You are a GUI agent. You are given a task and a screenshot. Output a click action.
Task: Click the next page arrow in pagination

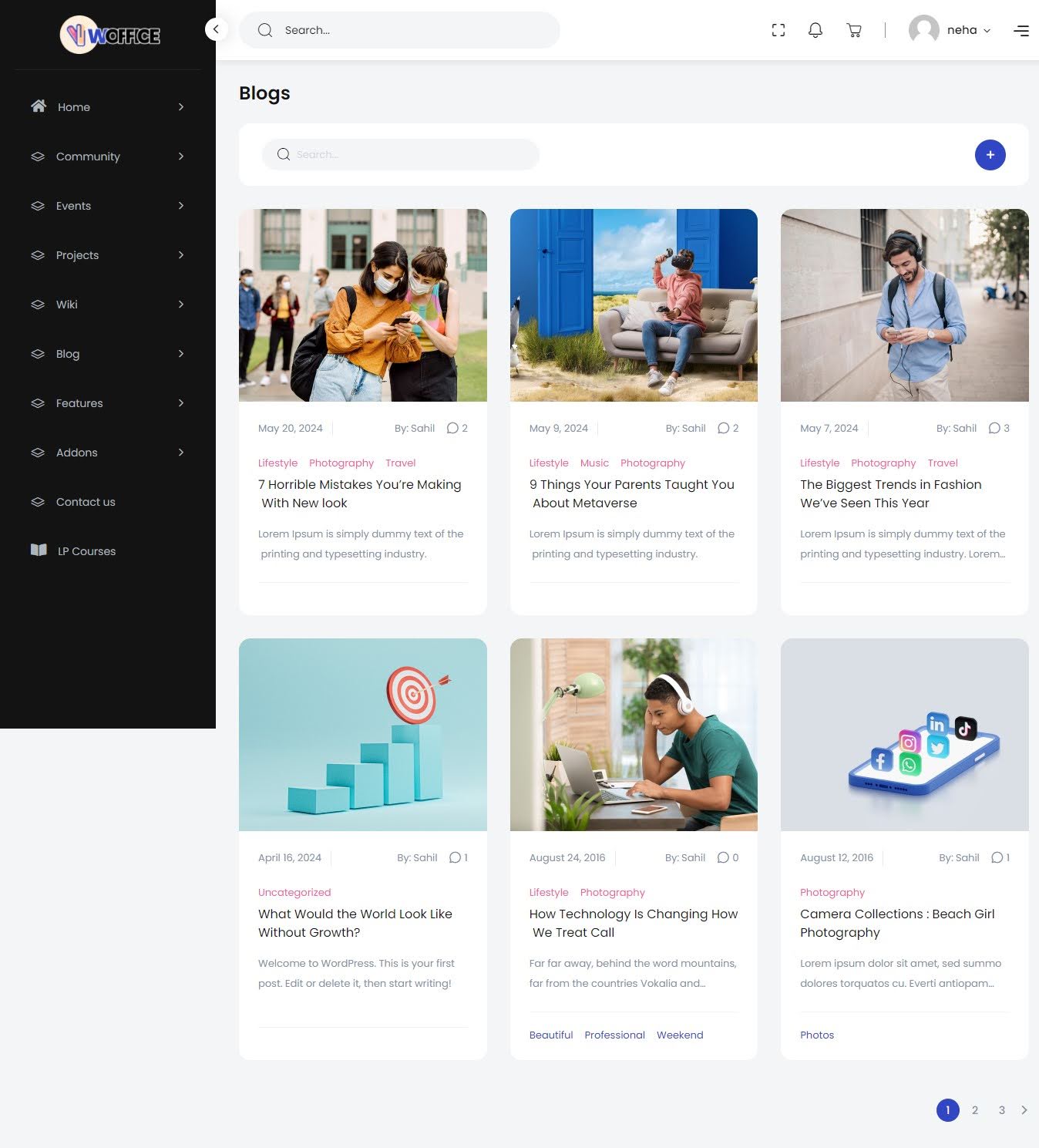[x=1024, y=1110]
